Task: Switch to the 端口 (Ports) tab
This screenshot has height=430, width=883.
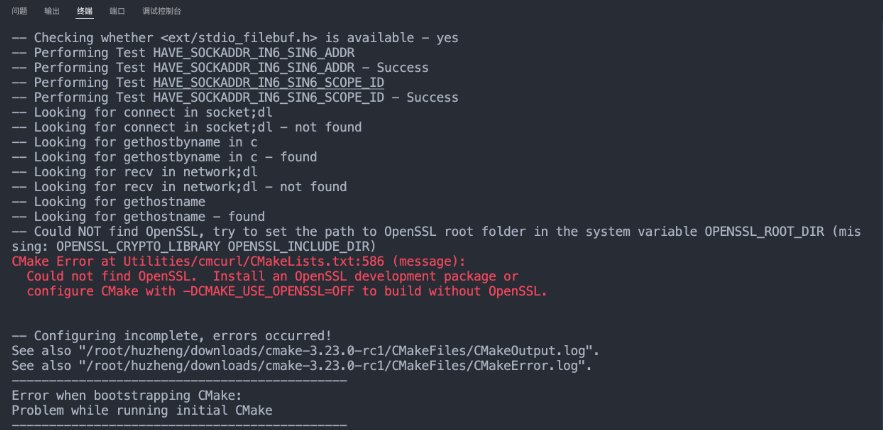Action: point(117,11)
